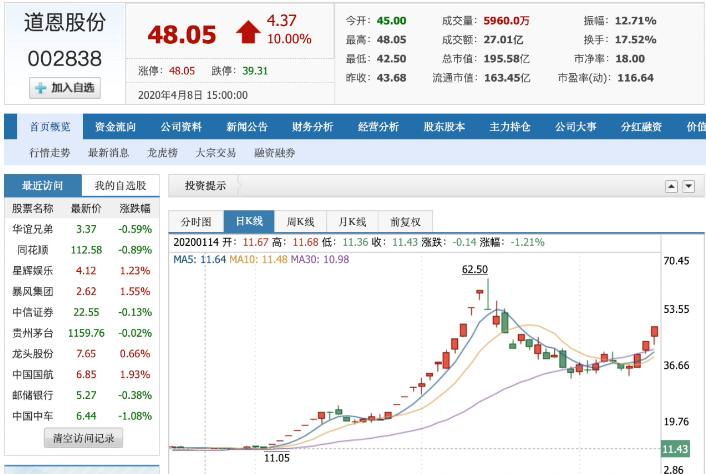
Task: Click the 投资提示 panel title
Action: [205, 185]
